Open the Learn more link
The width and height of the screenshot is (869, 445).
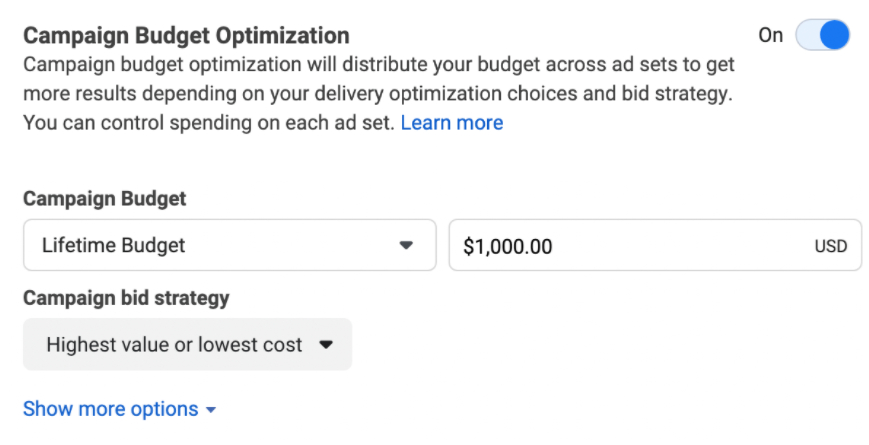click(x=452, y=122)
